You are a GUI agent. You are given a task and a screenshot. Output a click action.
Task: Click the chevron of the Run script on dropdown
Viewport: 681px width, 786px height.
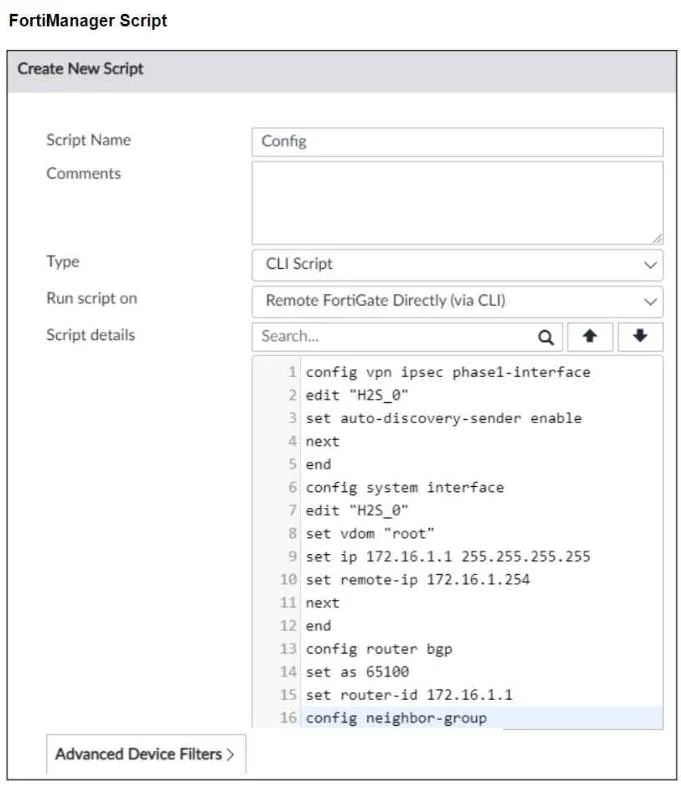click(x=650, y=302)
